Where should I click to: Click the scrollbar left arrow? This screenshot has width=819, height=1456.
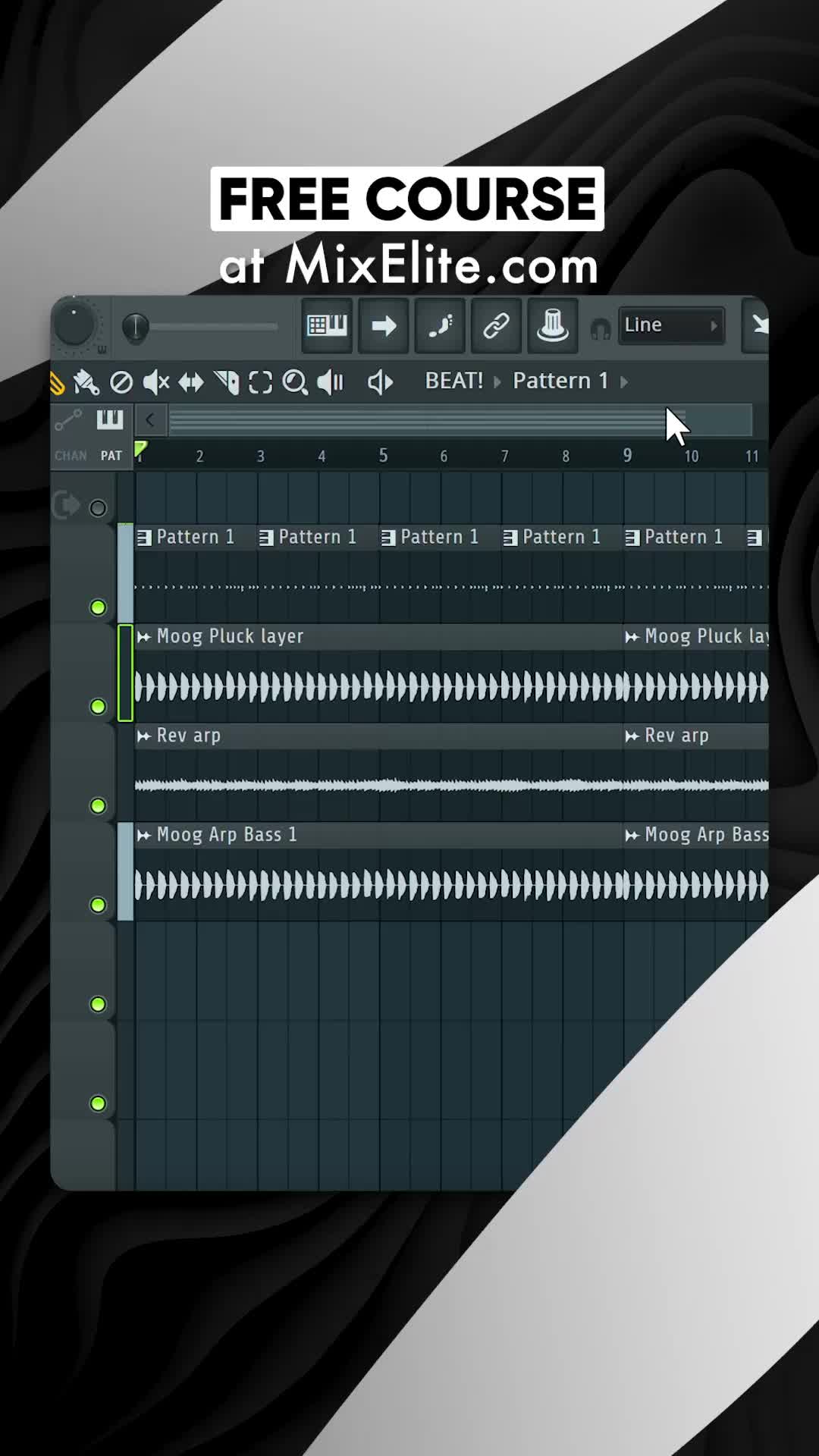click(x=150, y=420)
